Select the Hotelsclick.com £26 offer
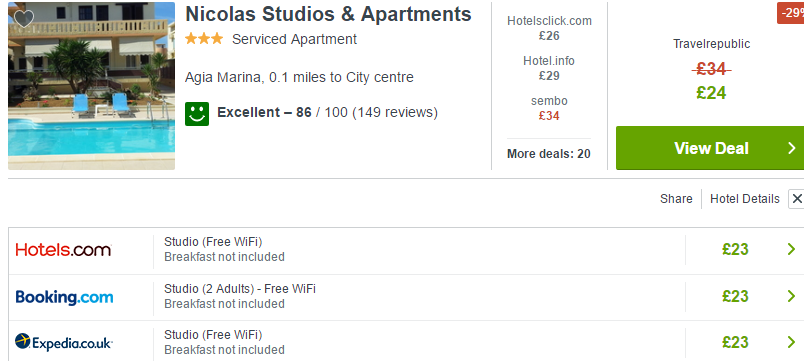 (x=549, y=28)
